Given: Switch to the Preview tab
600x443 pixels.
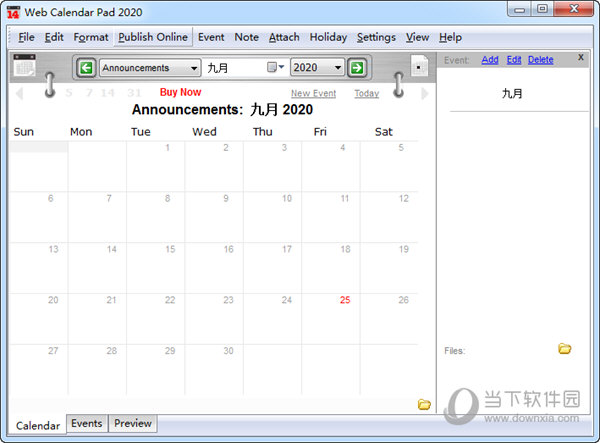Looking at the screenshot, I should tap(133, 423).
